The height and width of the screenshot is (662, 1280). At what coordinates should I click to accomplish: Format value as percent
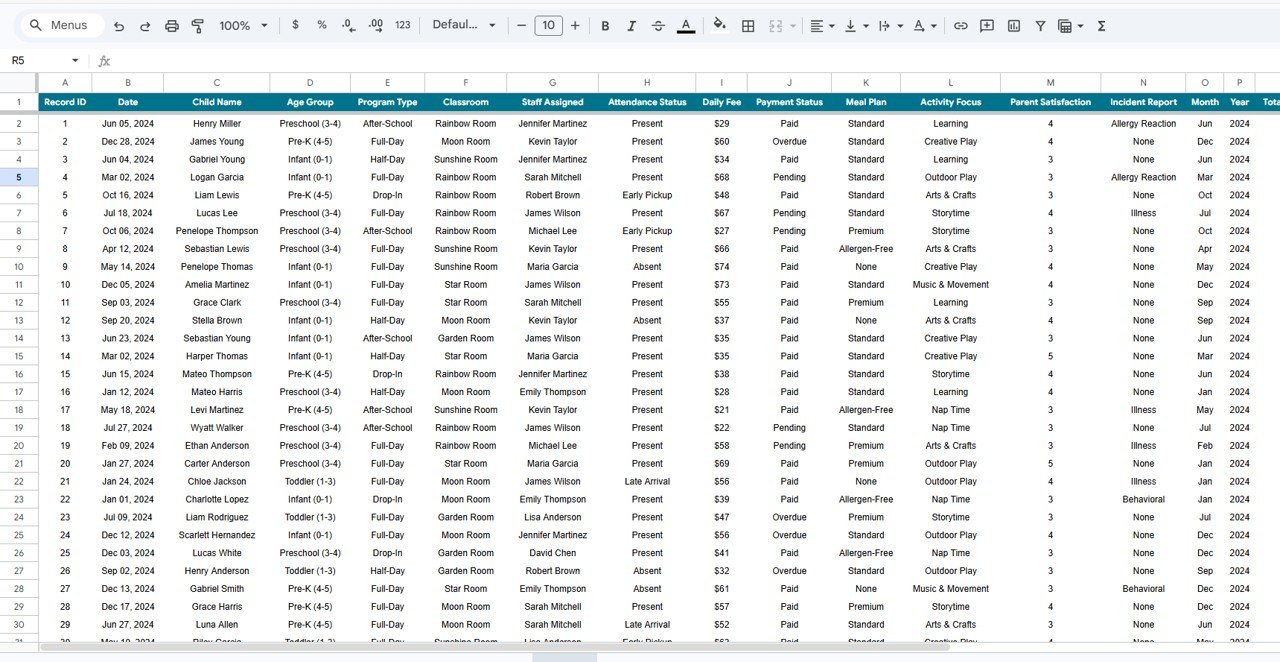point(320,25)
